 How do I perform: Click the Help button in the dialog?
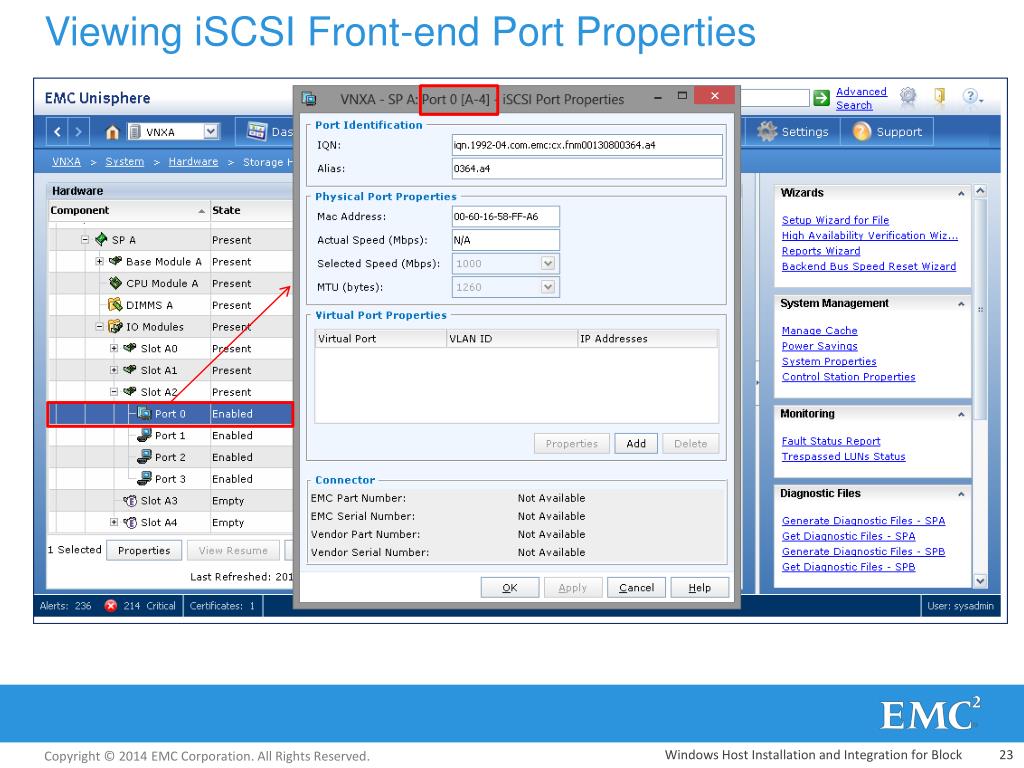699,588
